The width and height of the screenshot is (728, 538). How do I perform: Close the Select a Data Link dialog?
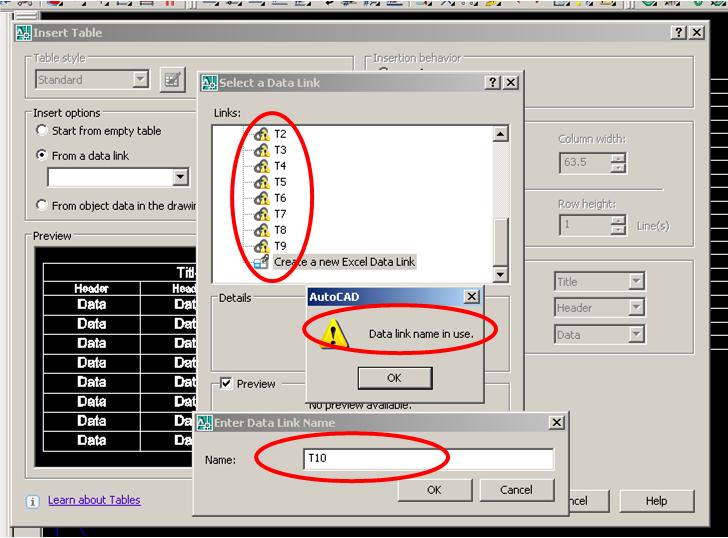(511, 83)
